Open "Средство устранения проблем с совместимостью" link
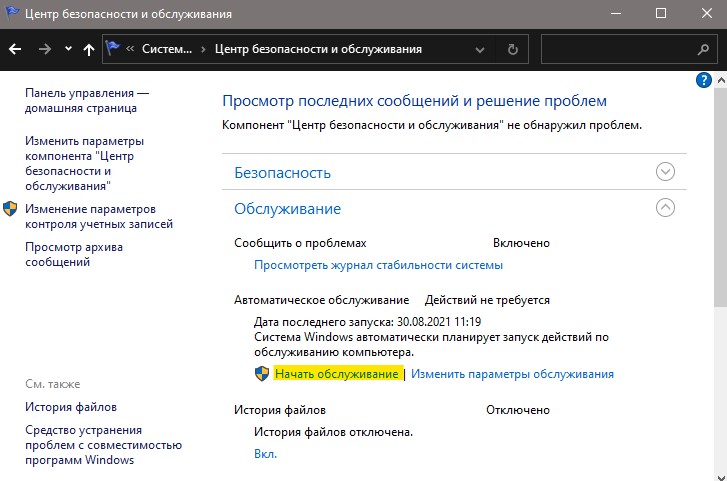 click(x=103, y=445)
